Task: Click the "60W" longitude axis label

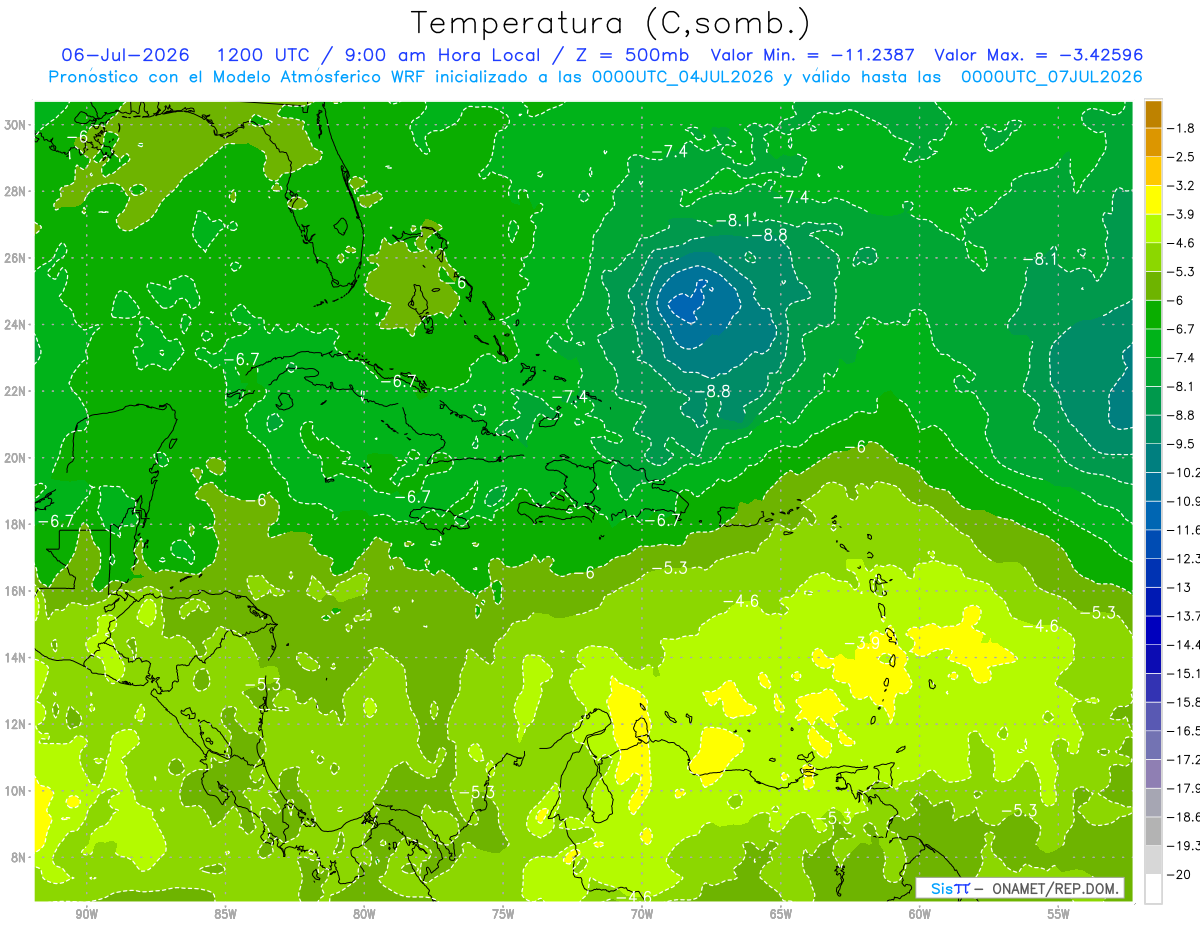Action: pyautogui.click(x=920, y=915)
